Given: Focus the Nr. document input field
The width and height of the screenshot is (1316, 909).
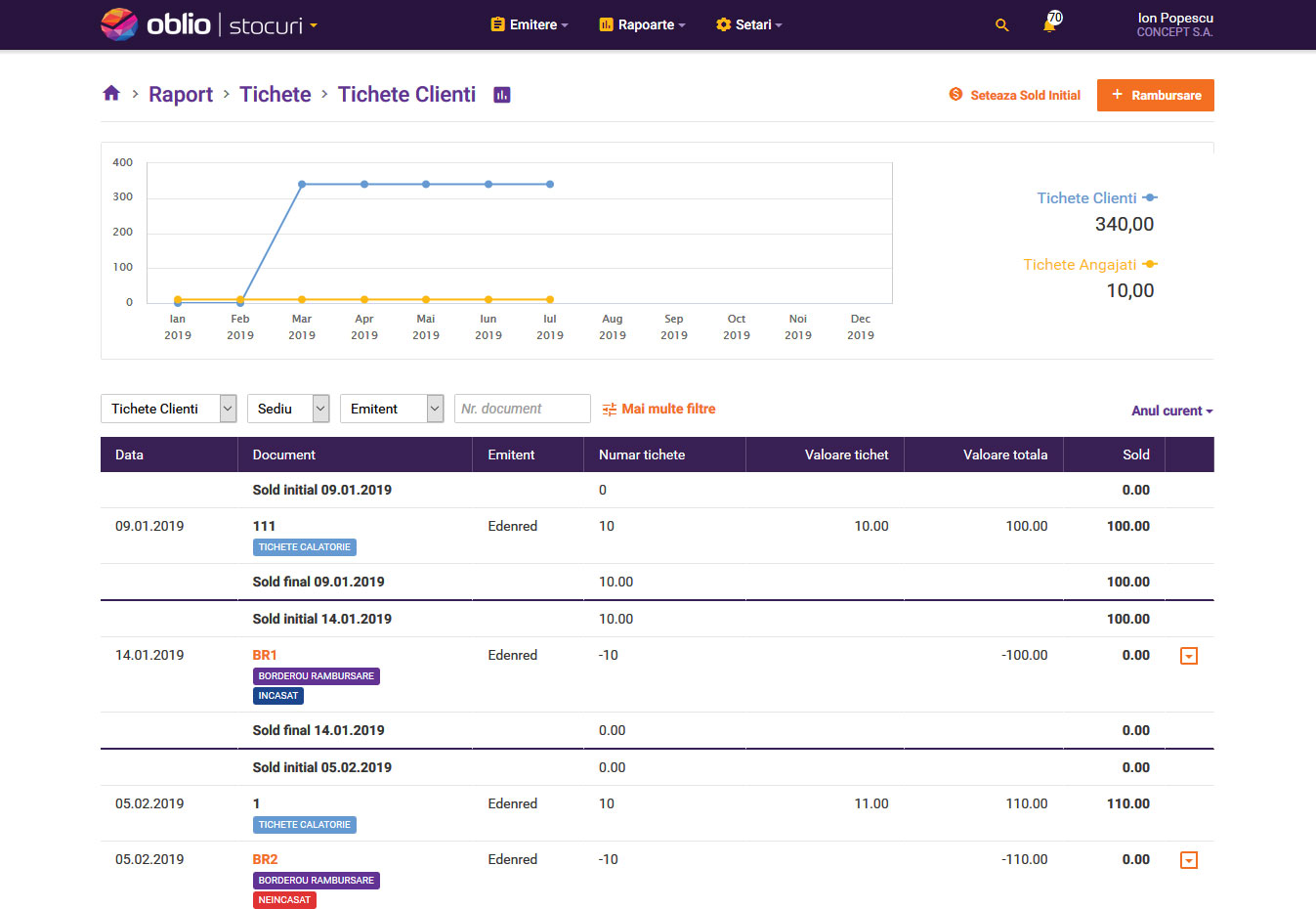Looking at the screenshot, I should tap(523, 409).
